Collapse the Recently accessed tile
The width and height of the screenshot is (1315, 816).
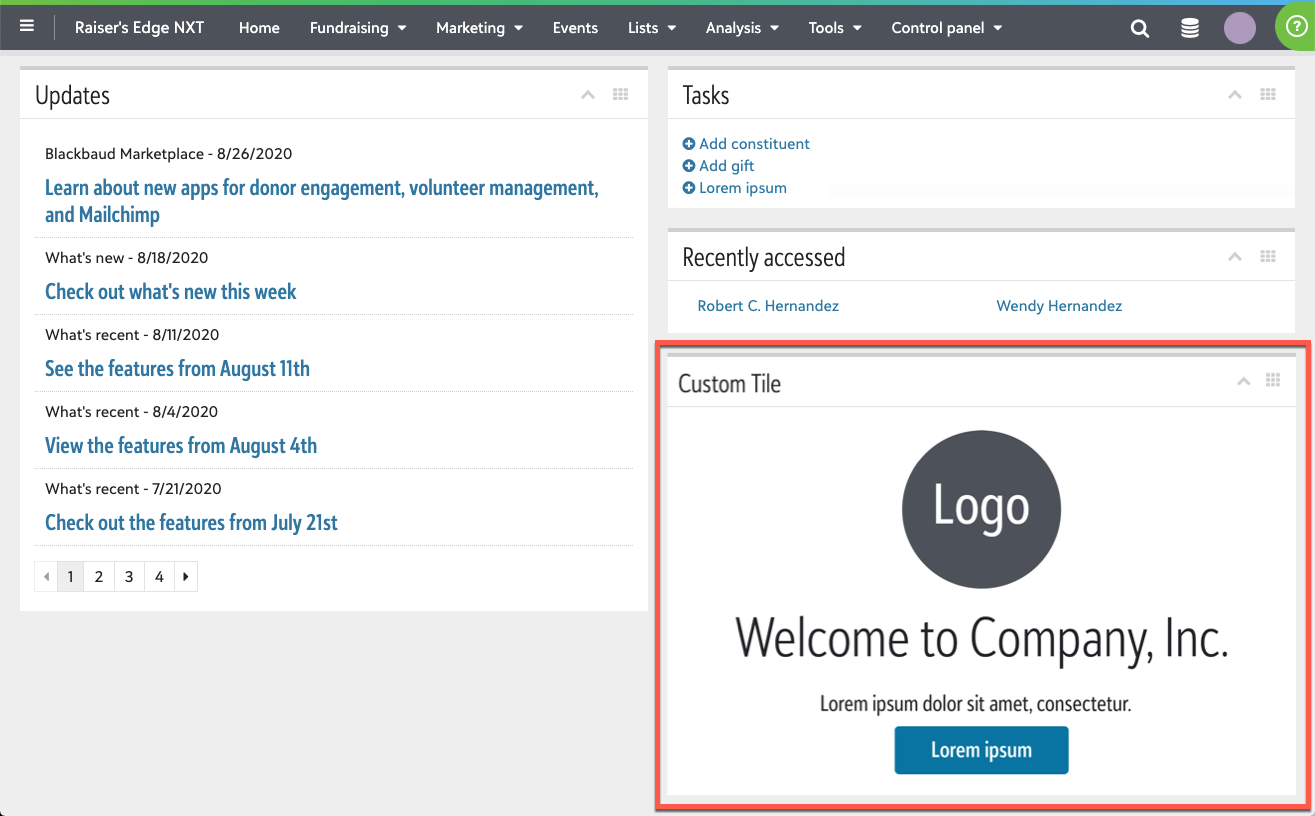(x=1235, y=257)
